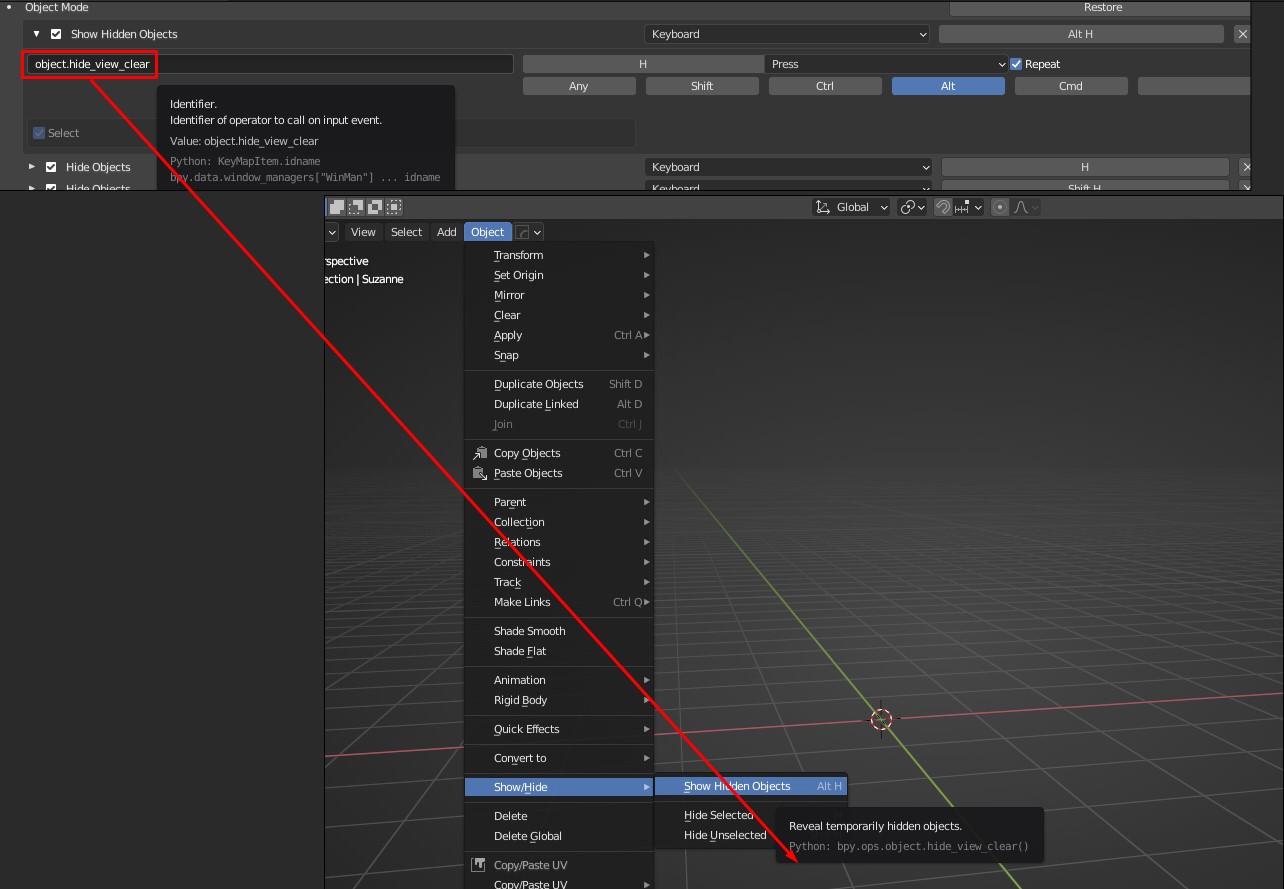
Task: Toggle the Repeat checkbox
Action: point(1016,64)
